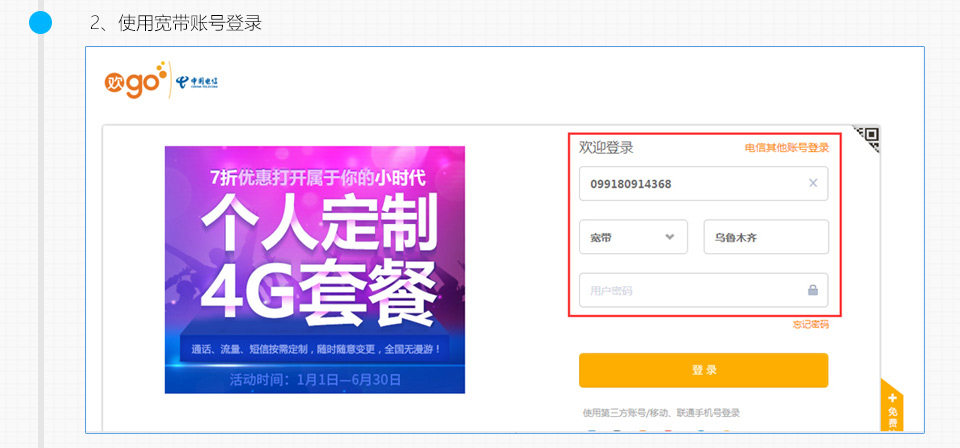Screen dimensions: 960x448
Task: Click the 忘记密码 link
Action: tap(811, 325)
